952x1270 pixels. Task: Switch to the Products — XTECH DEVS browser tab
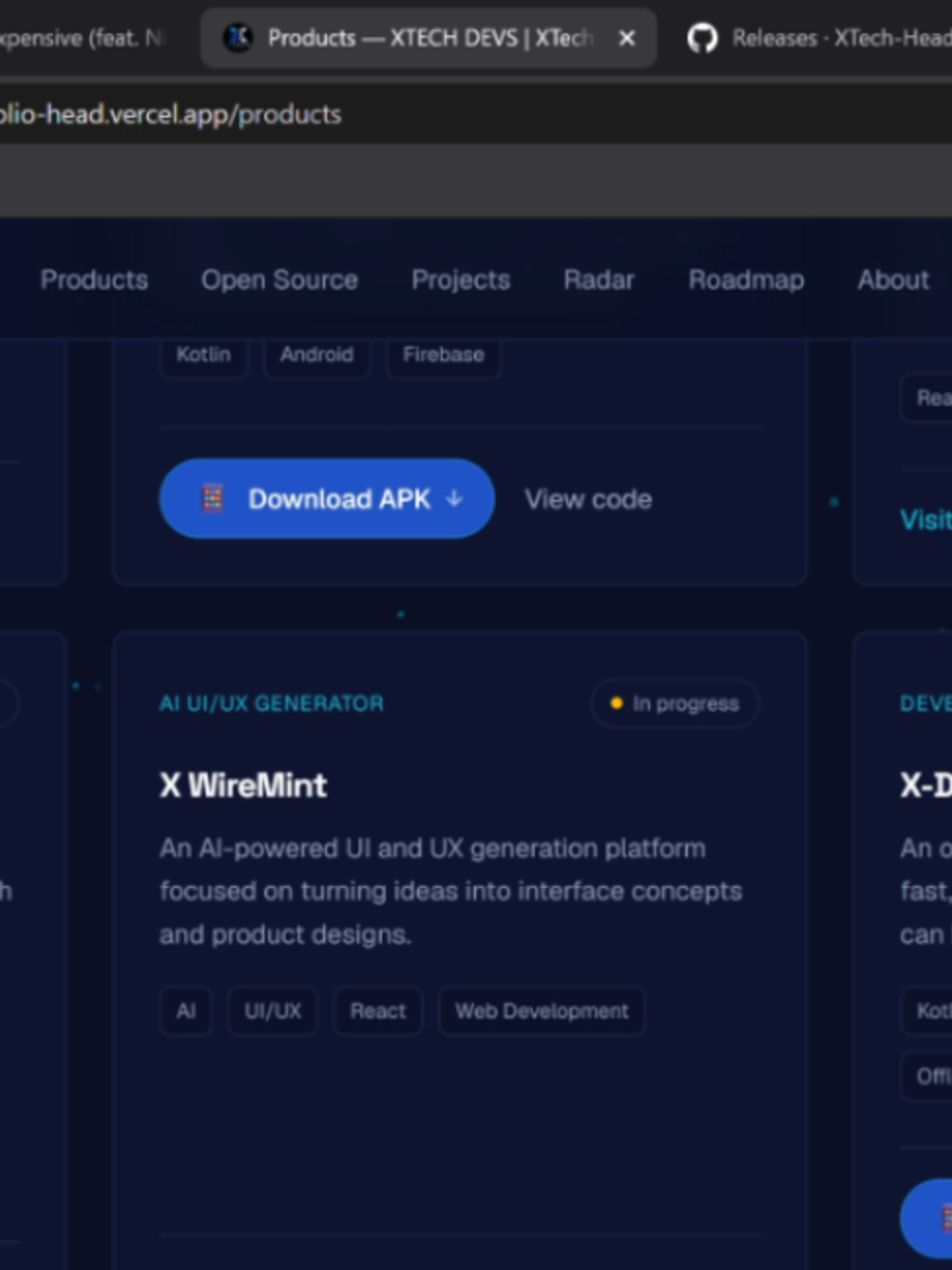coord(428,38)
